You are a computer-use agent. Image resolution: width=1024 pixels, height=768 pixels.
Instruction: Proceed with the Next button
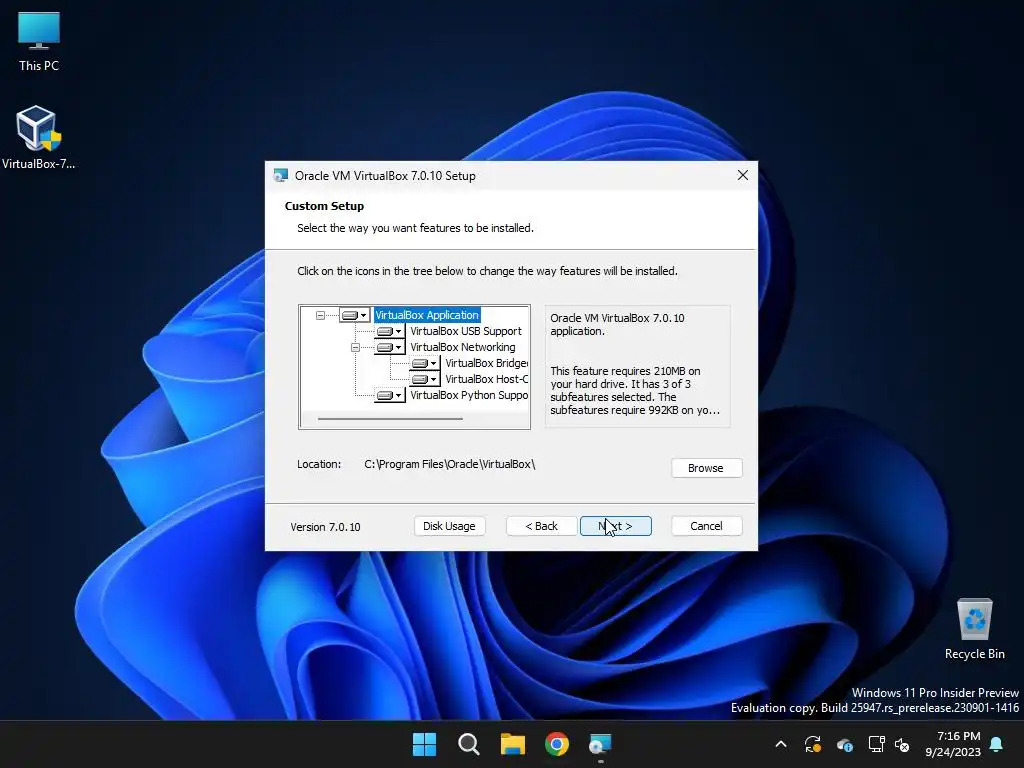pyautogui.click(x=615, y=526)
